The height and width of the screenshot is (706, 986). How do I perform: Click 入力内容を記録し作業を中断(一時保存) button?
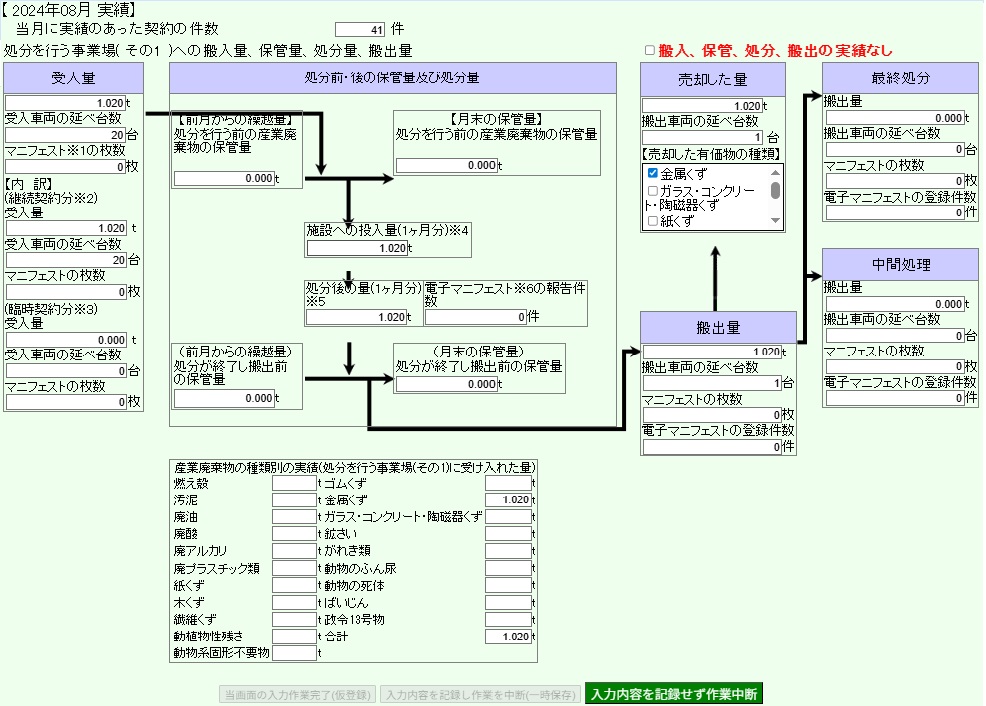(480, 695)
